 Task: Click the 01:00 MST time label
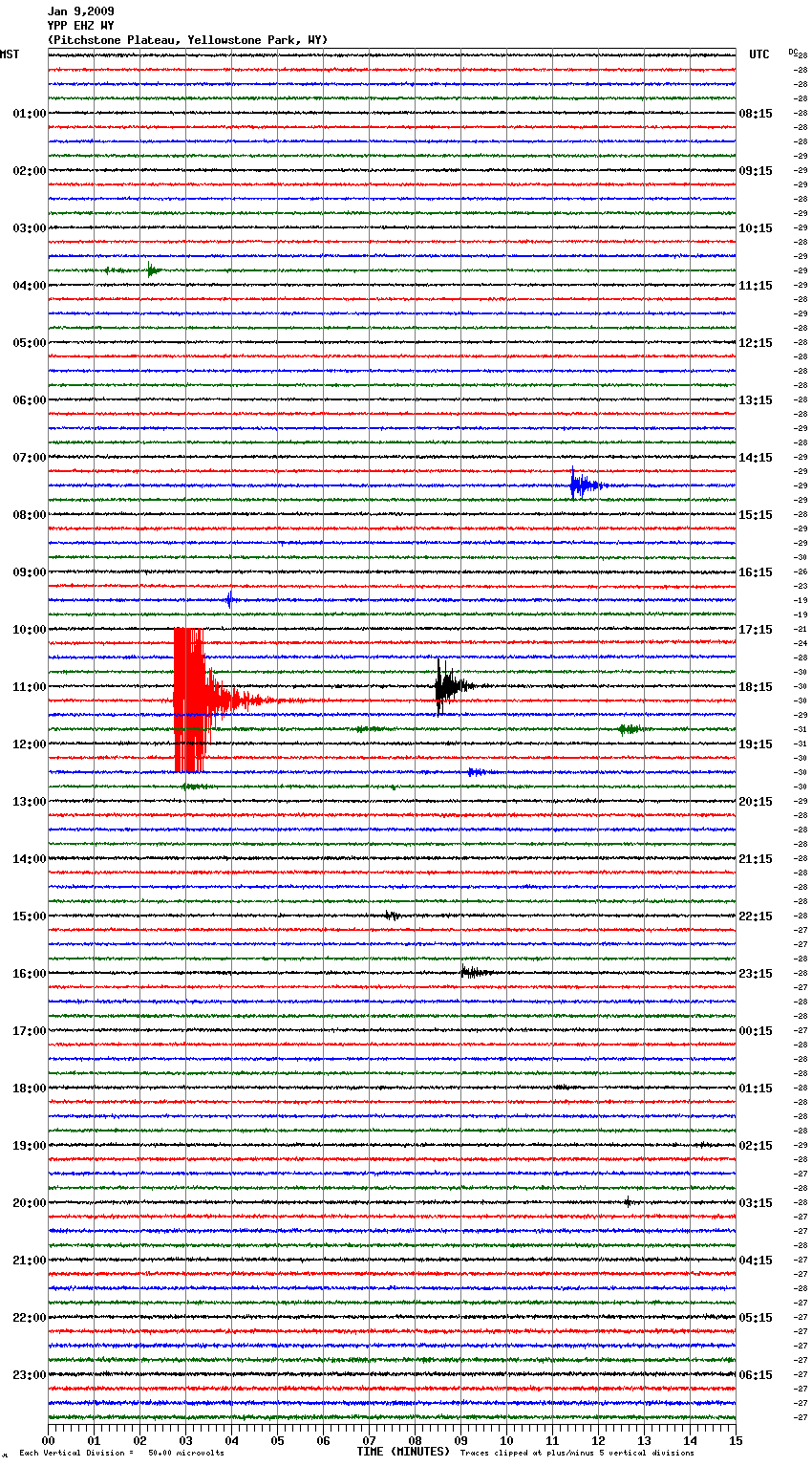tap(29, 114)
